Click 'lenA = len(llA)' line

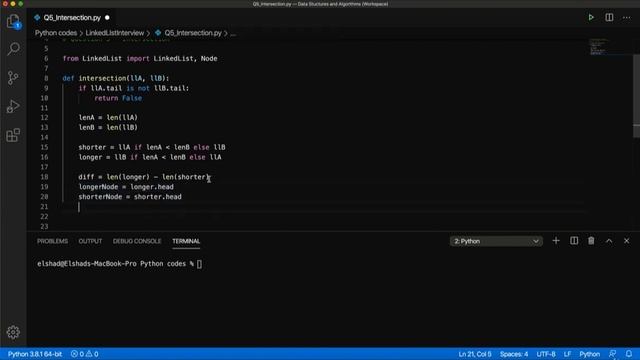[x=108, y=118]
